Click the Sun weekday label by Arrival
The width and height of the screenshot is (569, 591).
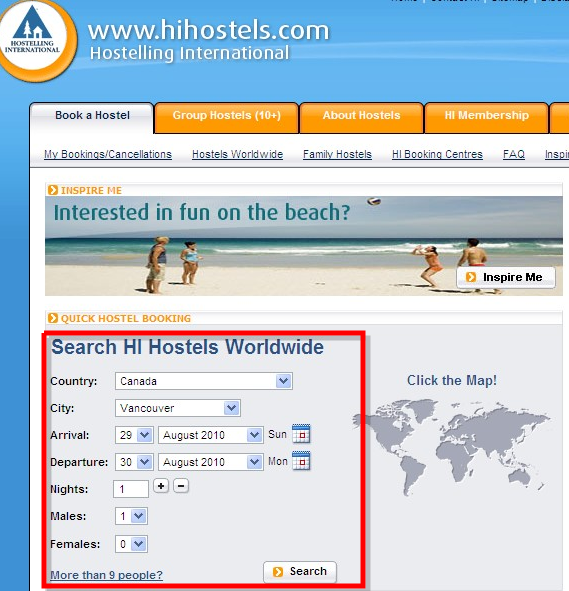[x=277, y=434]
